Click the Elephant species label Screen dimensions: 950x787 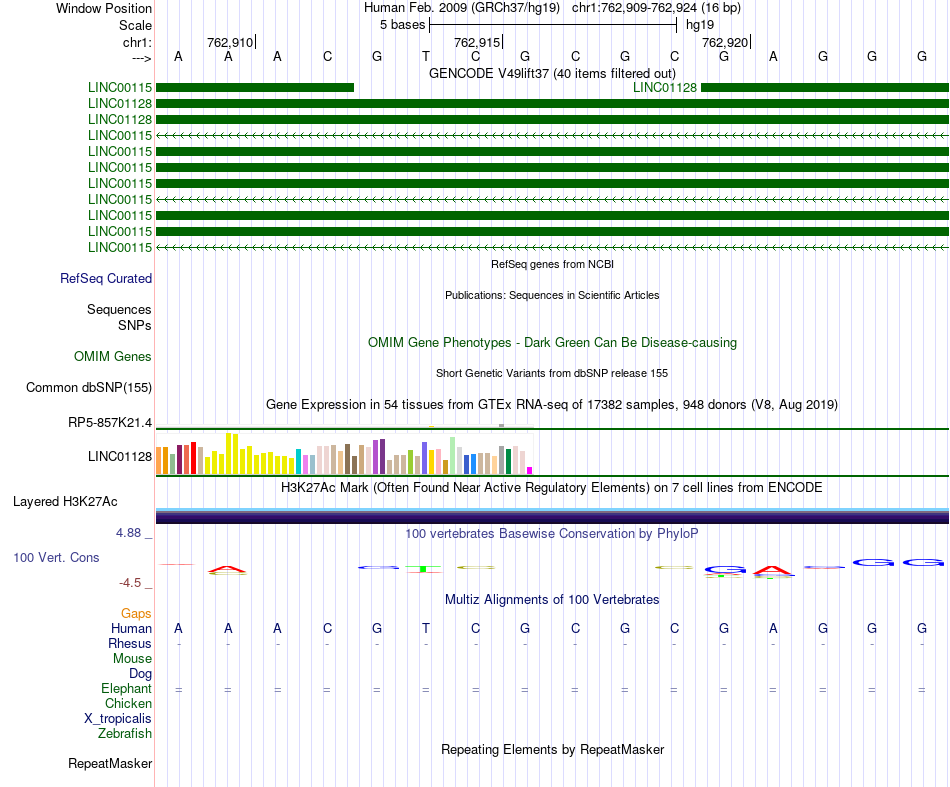point(127,689)
